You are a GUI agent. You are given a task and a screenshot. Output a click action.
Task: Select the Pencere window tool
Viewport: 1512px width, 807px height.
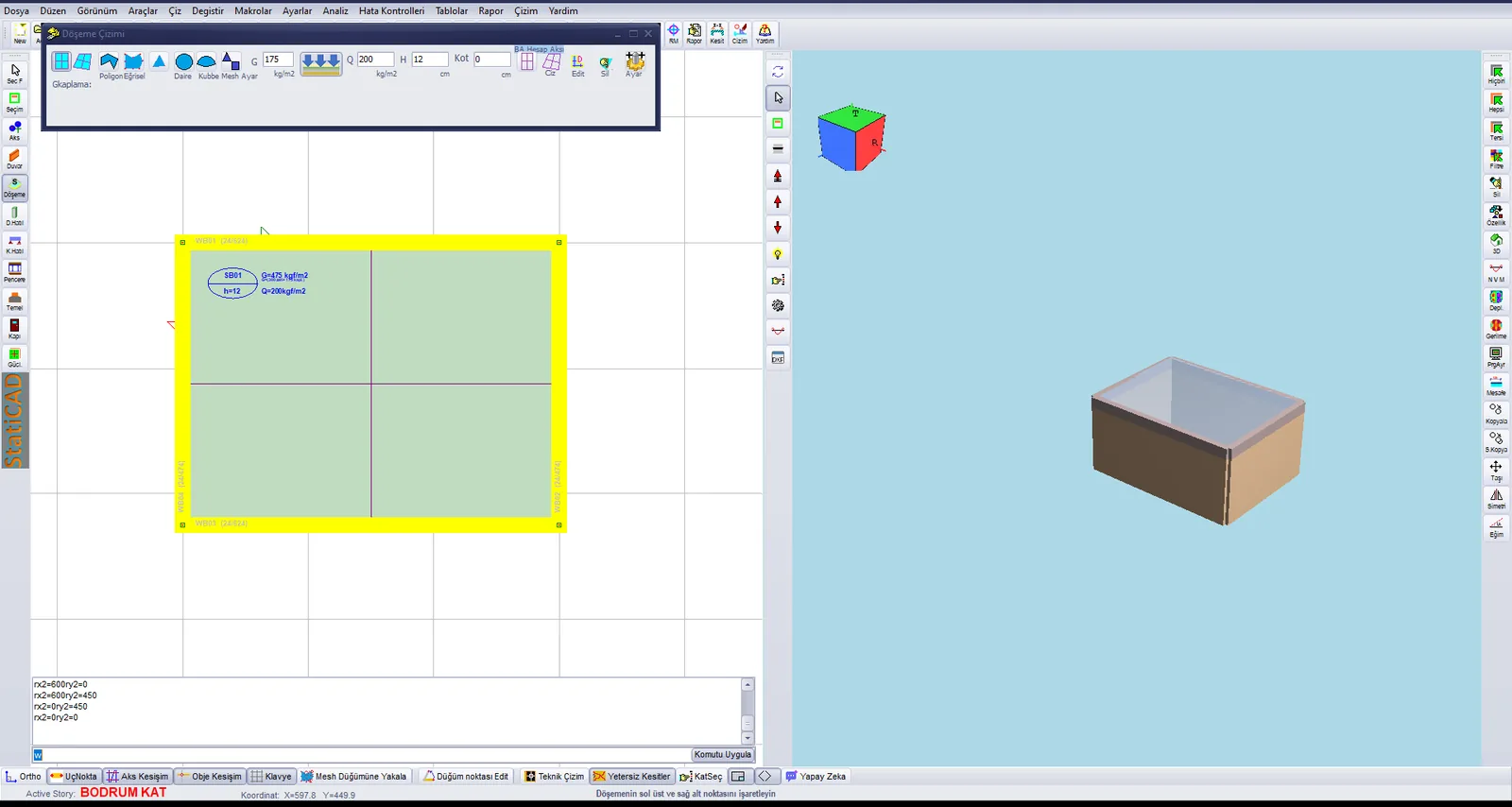tap(14, 272)
